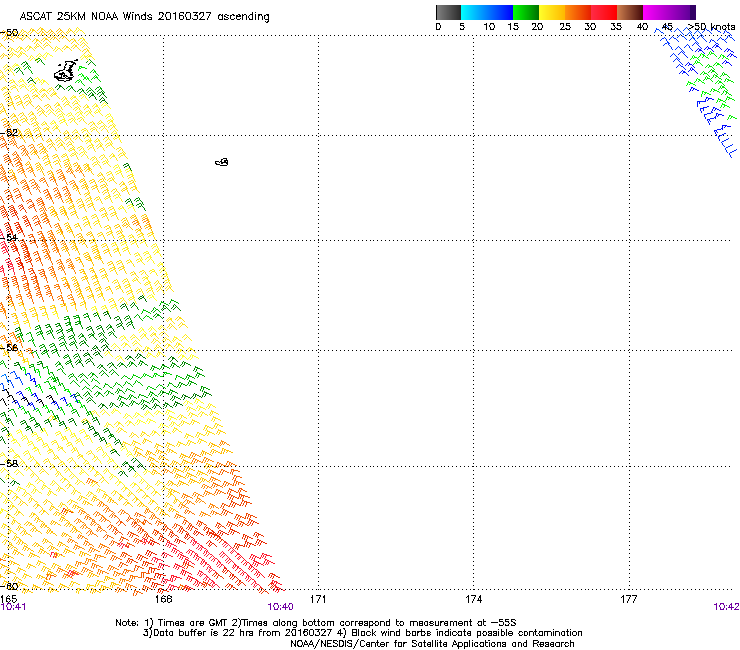Click the red 30-35 knots legend segment
Image resolution: width=740 pixels, height=650 pixels.
coord(604,12)
